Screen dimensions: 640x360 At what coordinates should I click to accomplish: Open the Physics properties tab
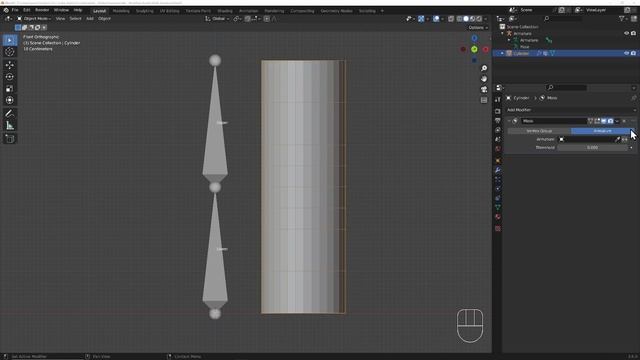click(498, 189)
